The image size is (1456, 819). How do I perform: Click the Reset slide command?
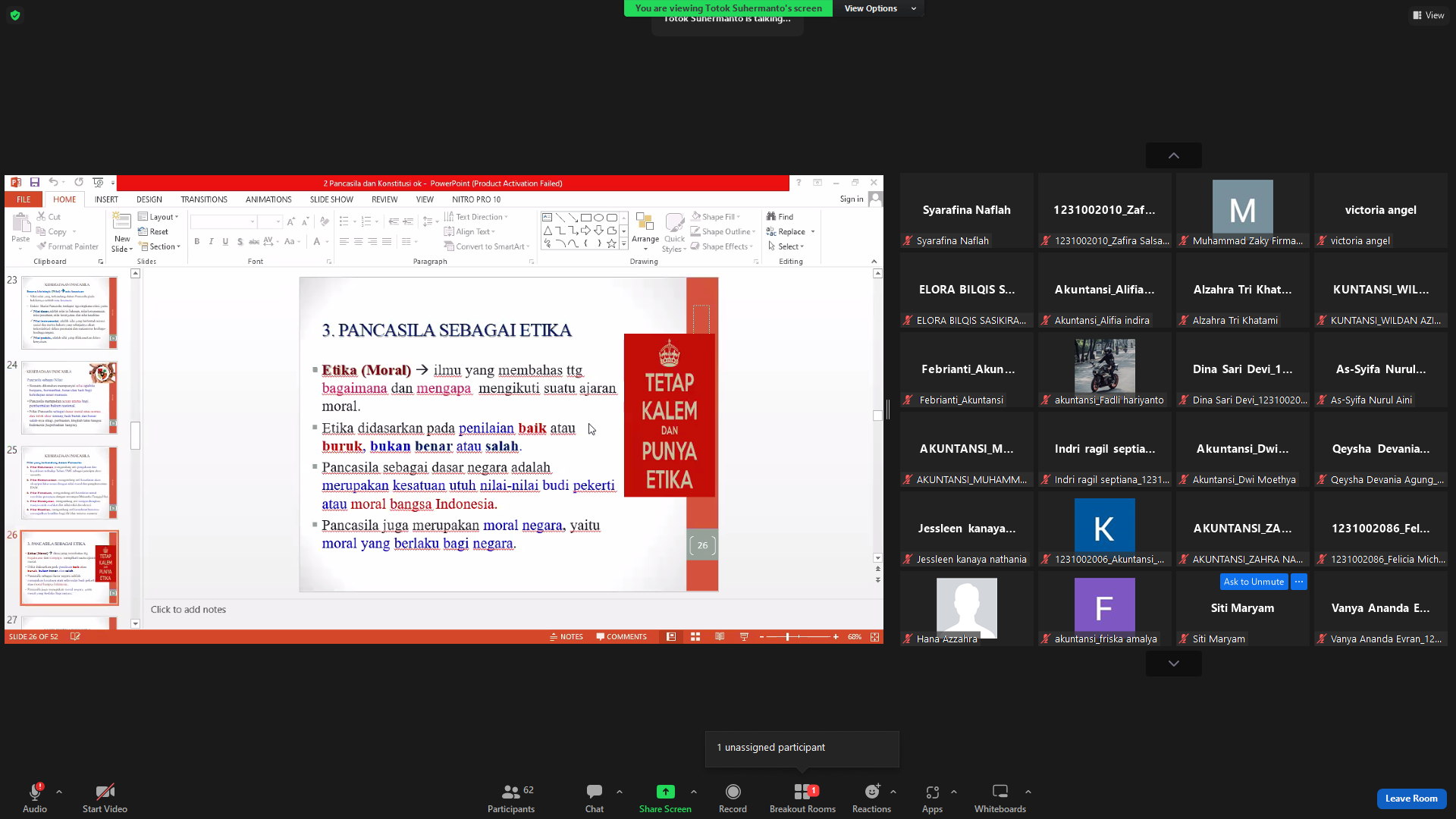[x=154, y=232]
